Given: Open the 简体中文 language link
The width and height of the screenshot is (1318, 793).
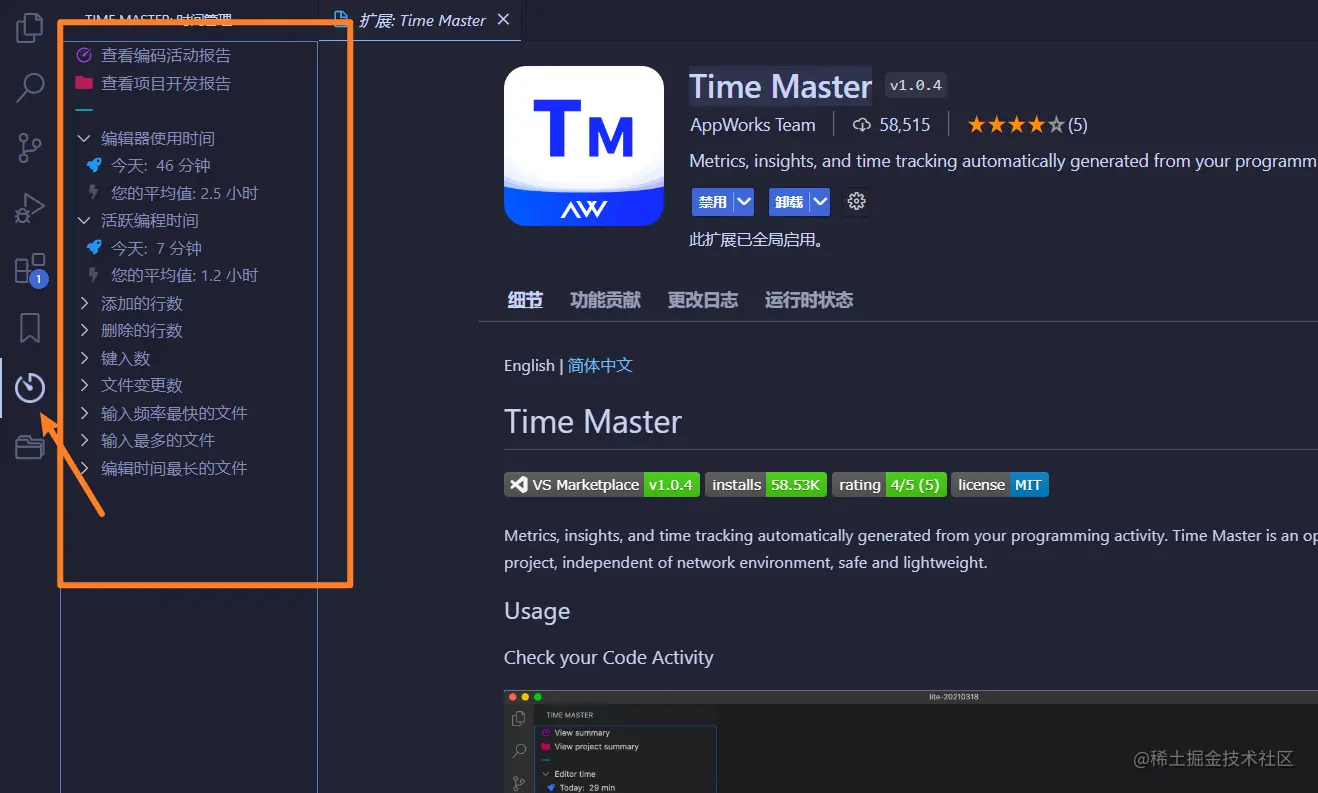Looking at the screenshot, I should click(600, 365).
